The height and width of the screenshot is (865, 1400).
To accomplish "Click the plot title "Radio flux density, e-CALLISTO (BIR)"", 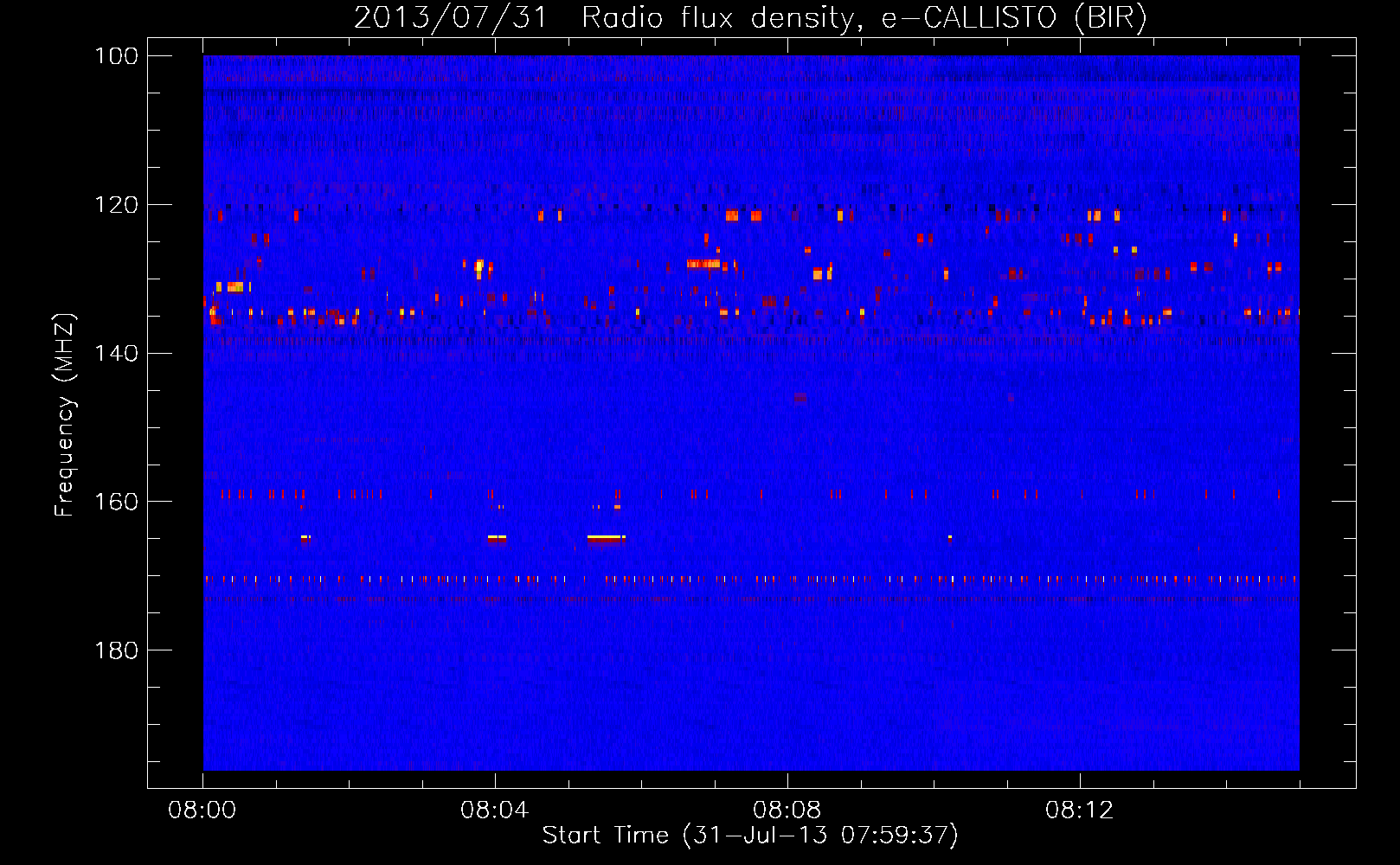I will tap(864, 17).
